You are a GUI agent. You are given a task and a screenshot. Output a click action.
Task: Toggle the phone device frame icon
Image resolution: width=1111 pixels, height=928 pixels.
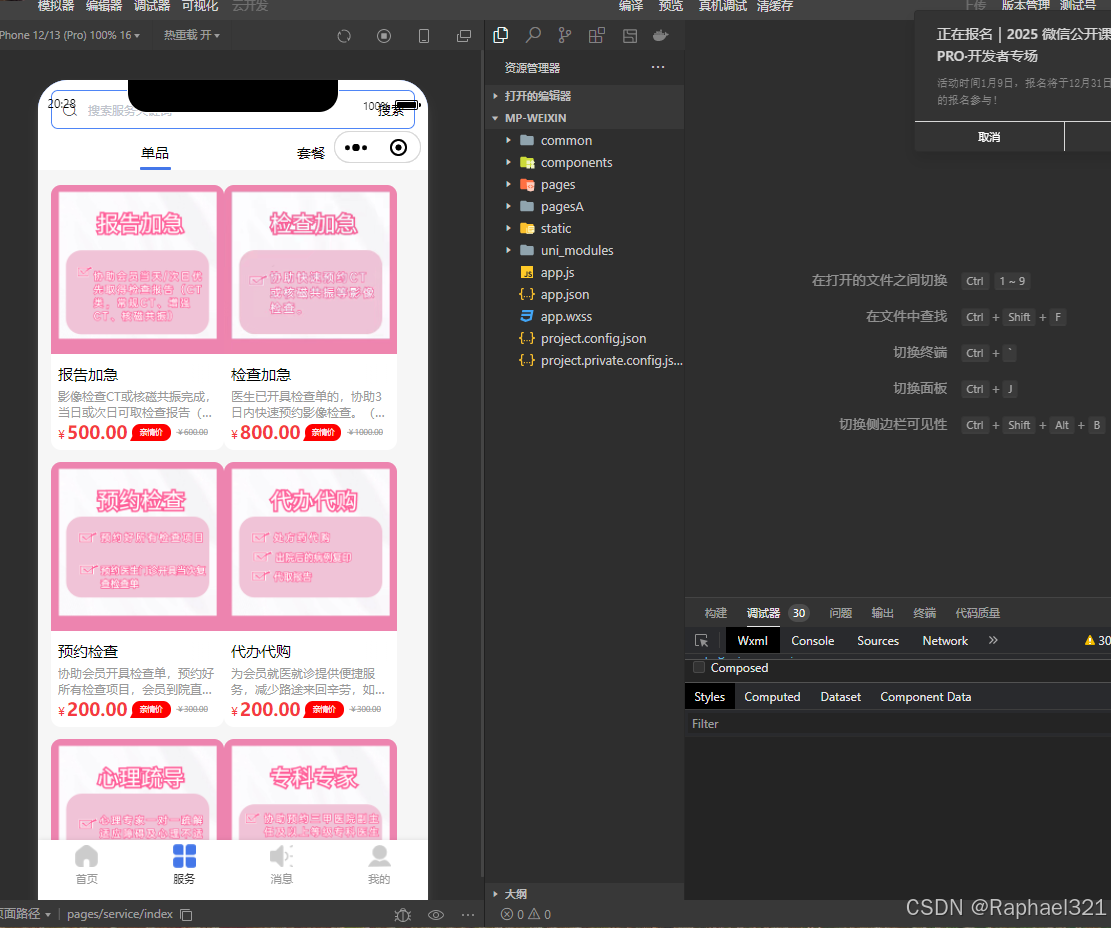click(x=424, y=36)
